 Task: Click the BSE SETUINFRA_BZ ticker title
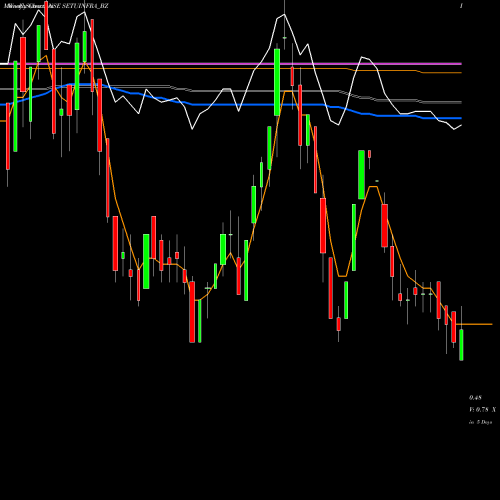pos(78,6)
